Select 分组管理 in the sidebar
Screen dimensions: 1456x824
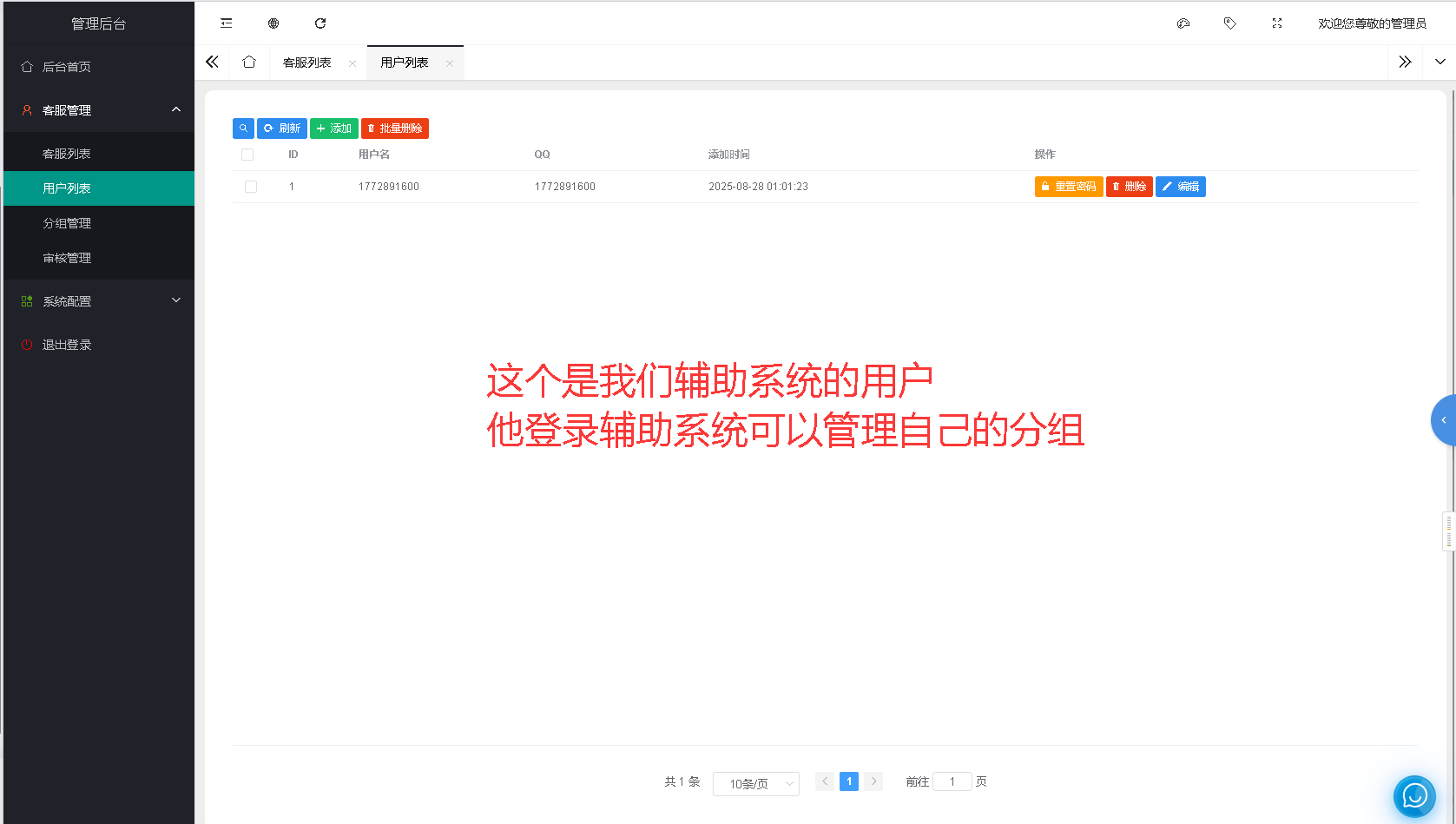(x=67, y=222)
